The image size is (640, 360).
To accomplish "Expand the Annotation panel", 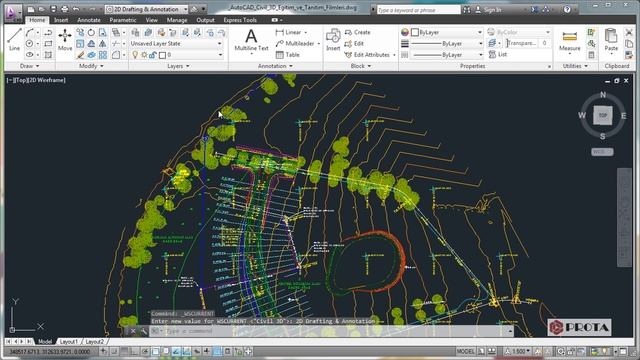I will (276, 66).
